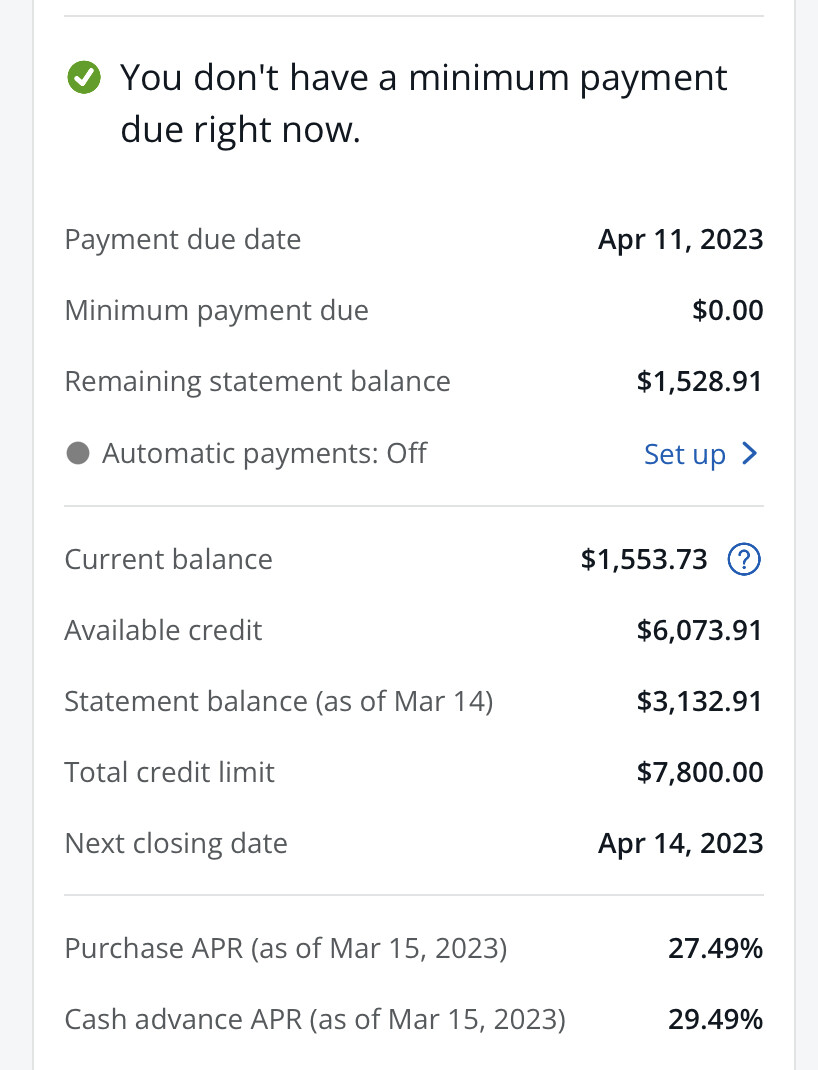Select the Cash advance APR 29.49% value
This screenshot has height=1070, width=818.
click(x=716, y=1020)
